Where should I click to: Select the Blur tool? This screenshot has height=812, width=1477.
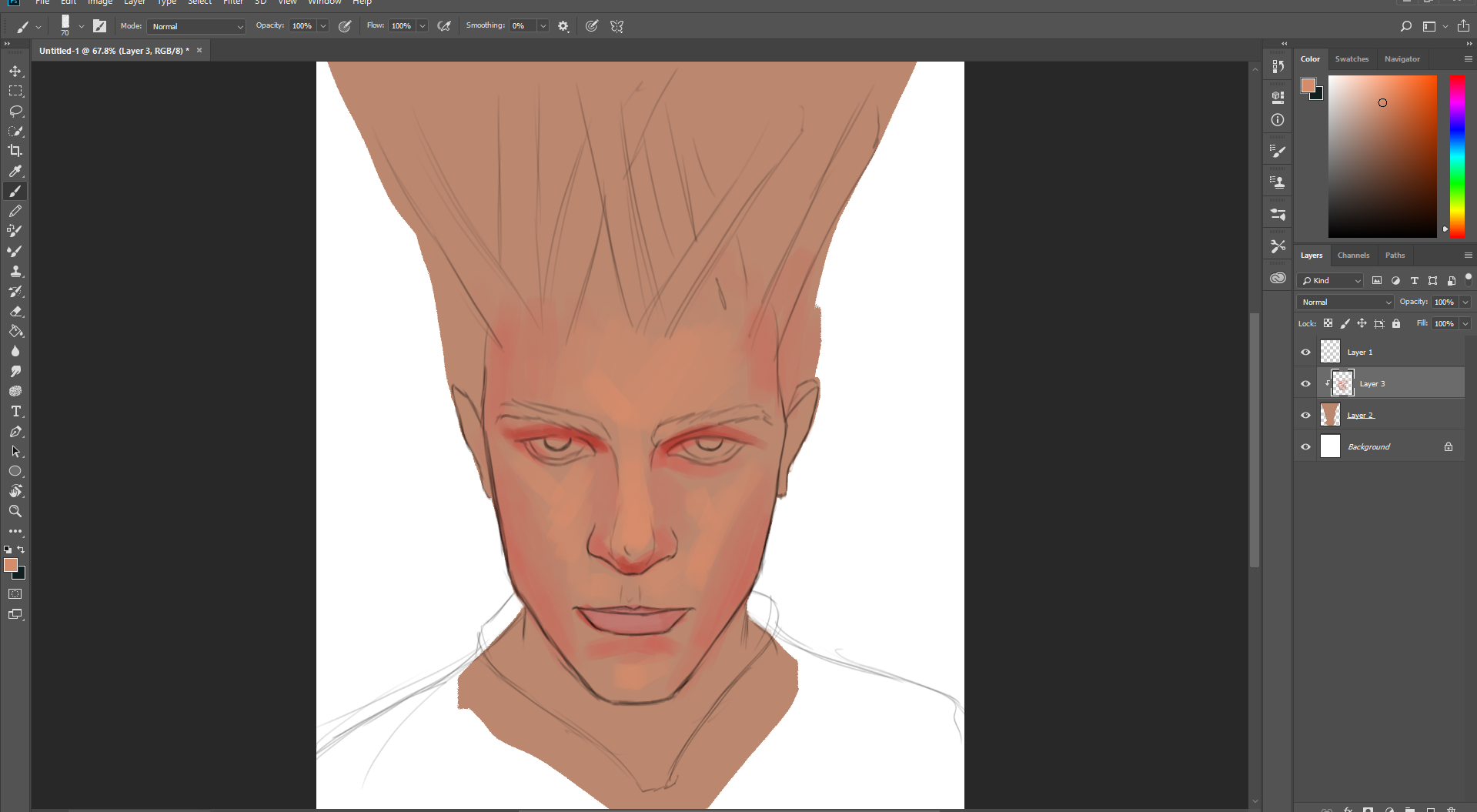[15, 351]
